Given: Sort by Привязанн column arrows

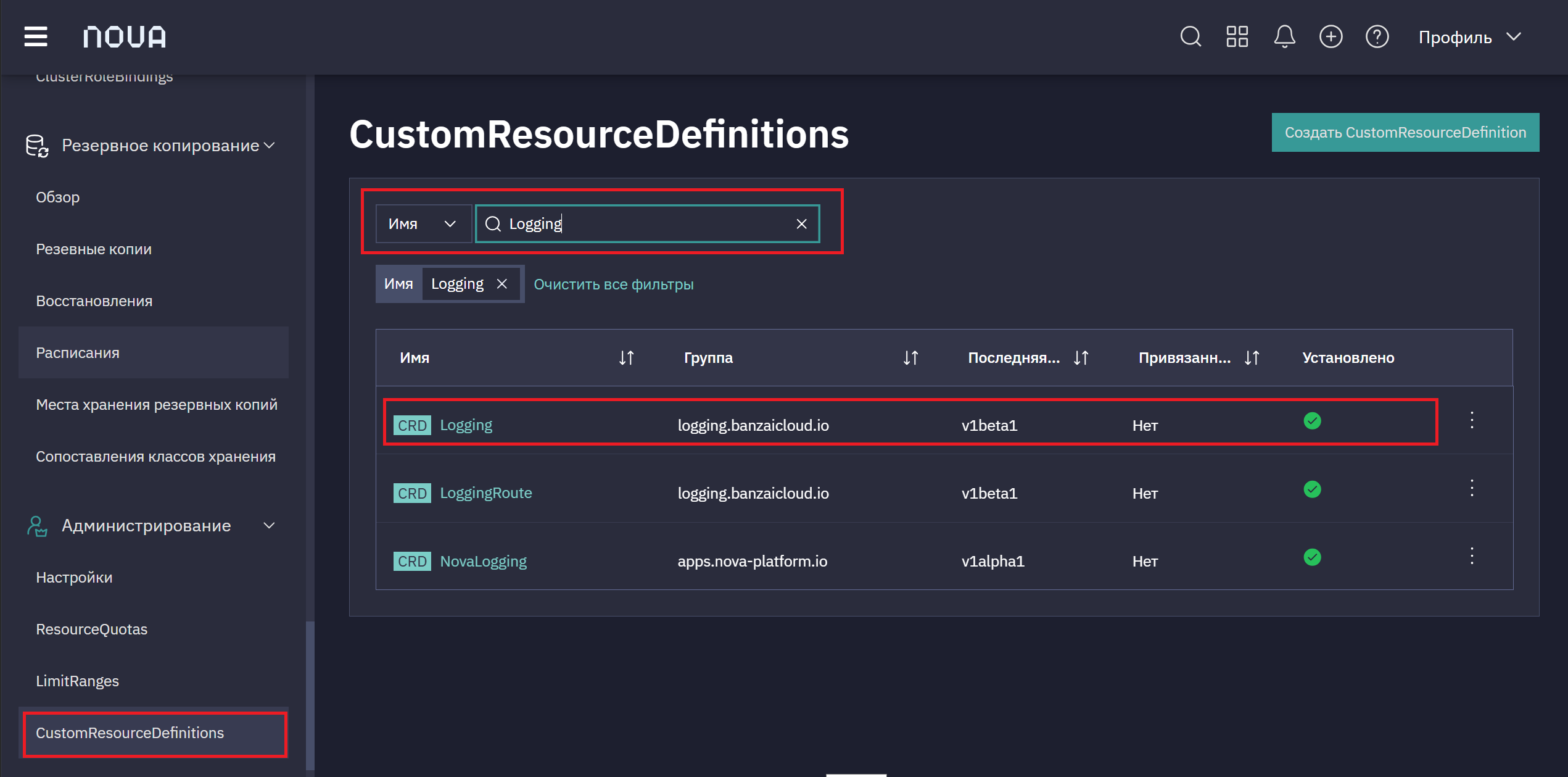Looking at the screenshot, I should [1252, 358].
